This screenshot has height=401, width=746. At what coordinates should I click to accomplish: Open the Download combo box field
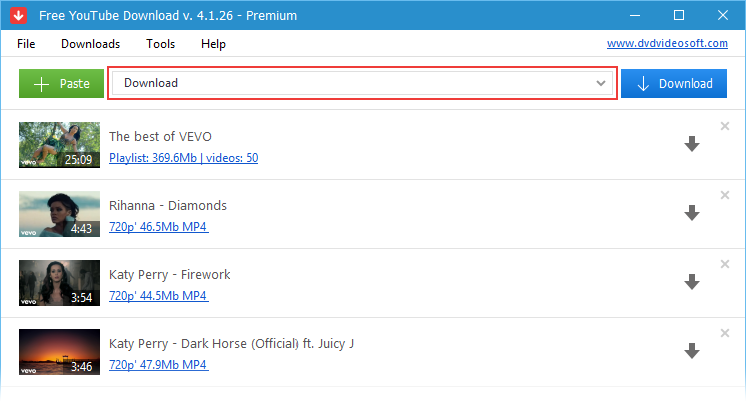[x=362, y=83]
